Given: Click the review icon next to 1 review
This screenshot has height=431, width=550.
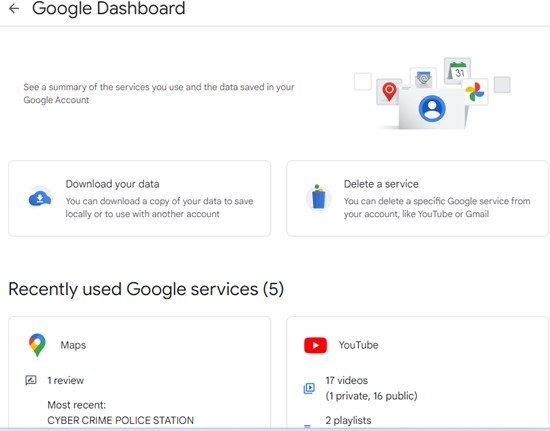Looking at the screenshot, I should [31, 380].
